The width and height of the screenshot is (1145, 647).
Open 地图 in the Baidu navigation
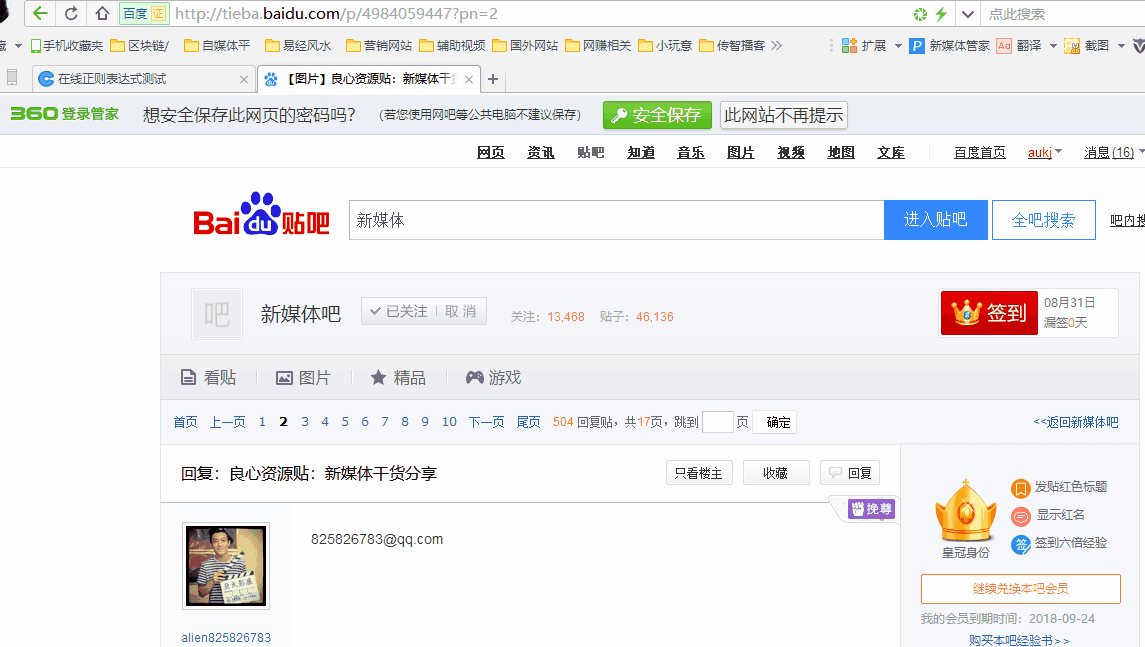(841, 152)
